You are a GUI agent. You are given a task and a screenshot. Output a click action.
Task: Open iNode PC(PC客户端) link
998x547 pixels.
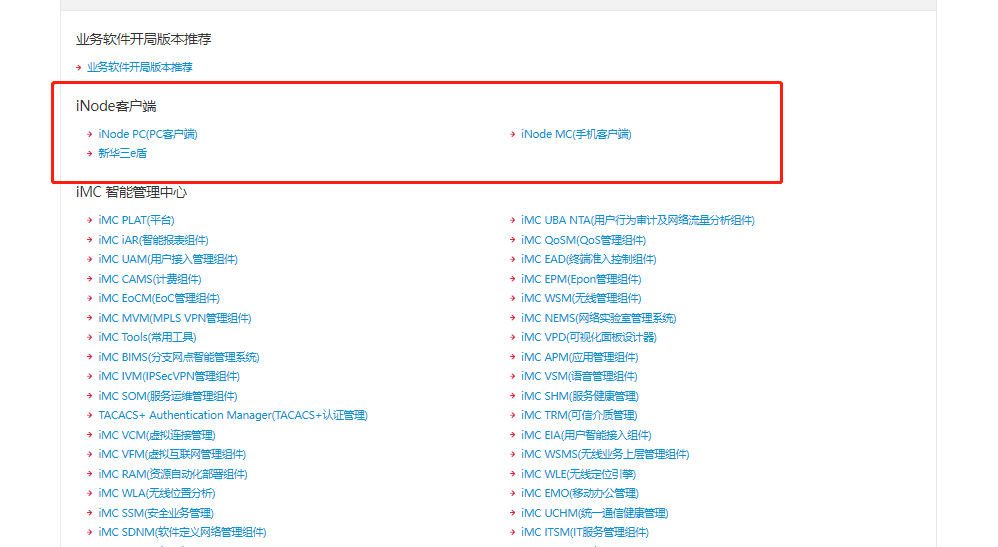(148, 134)
